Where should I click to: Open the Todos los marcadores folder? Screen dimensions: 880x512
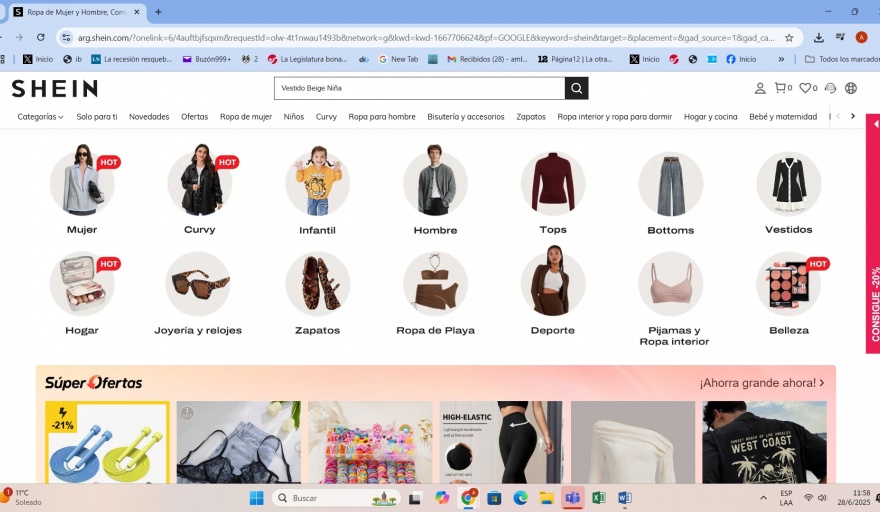click(842, 59)
